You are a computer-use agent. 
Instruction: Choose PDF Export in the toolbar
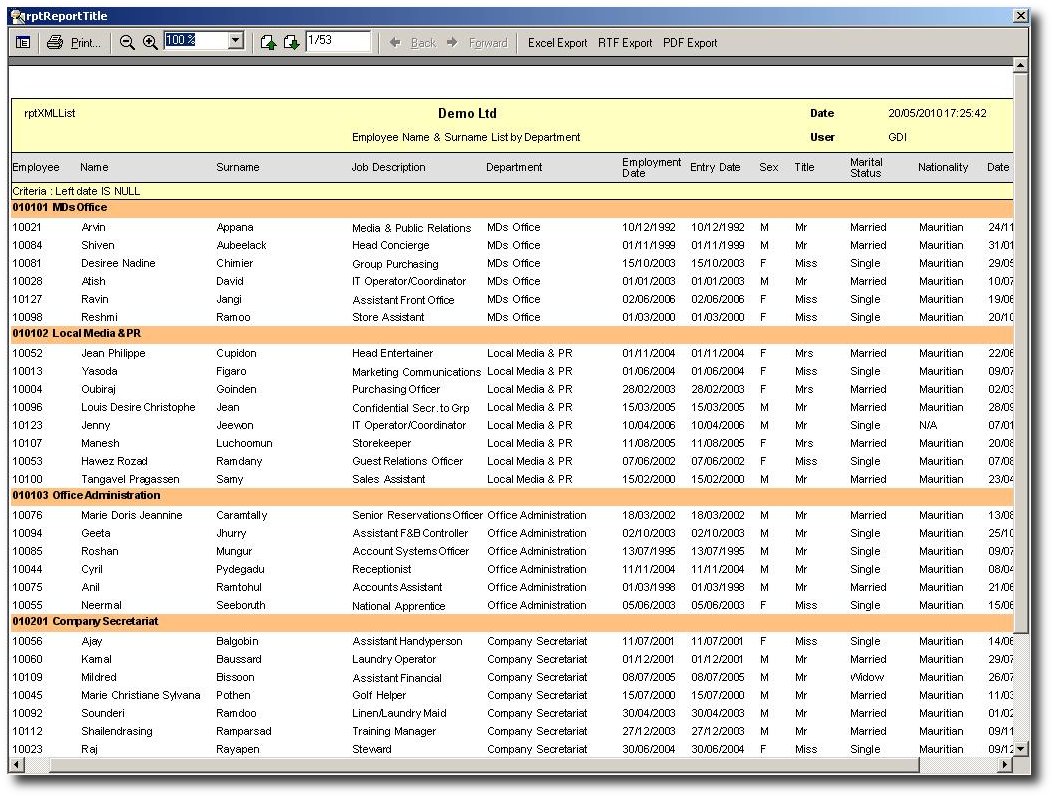coord(690,43)
